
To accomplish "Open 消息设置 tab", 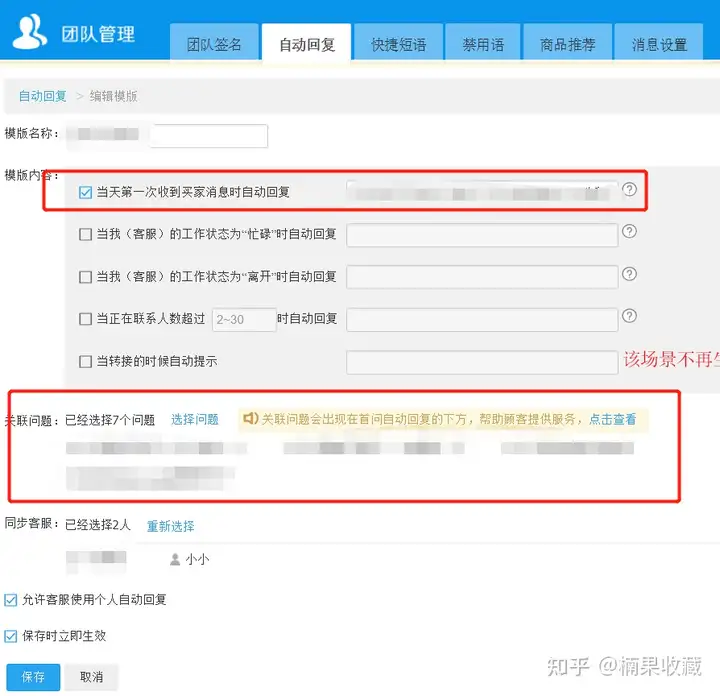I will (659, 42).
